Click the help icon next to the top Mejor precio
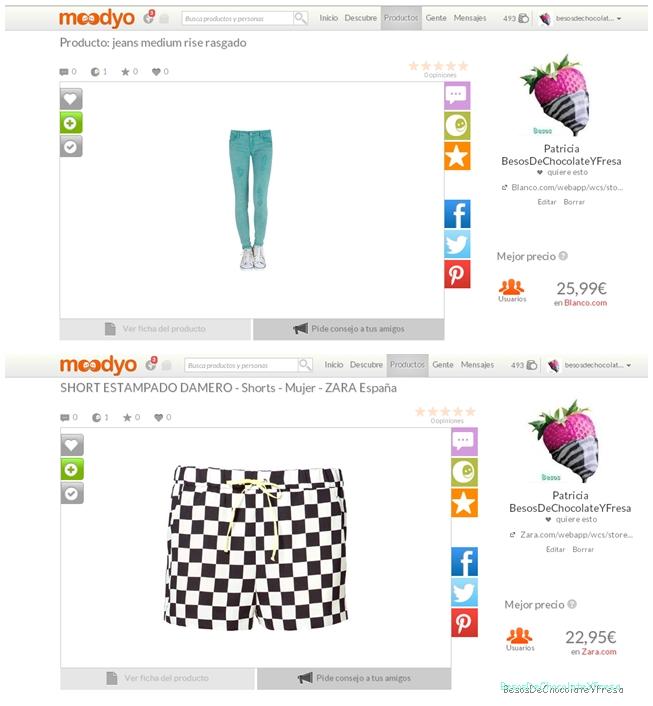 563,256
